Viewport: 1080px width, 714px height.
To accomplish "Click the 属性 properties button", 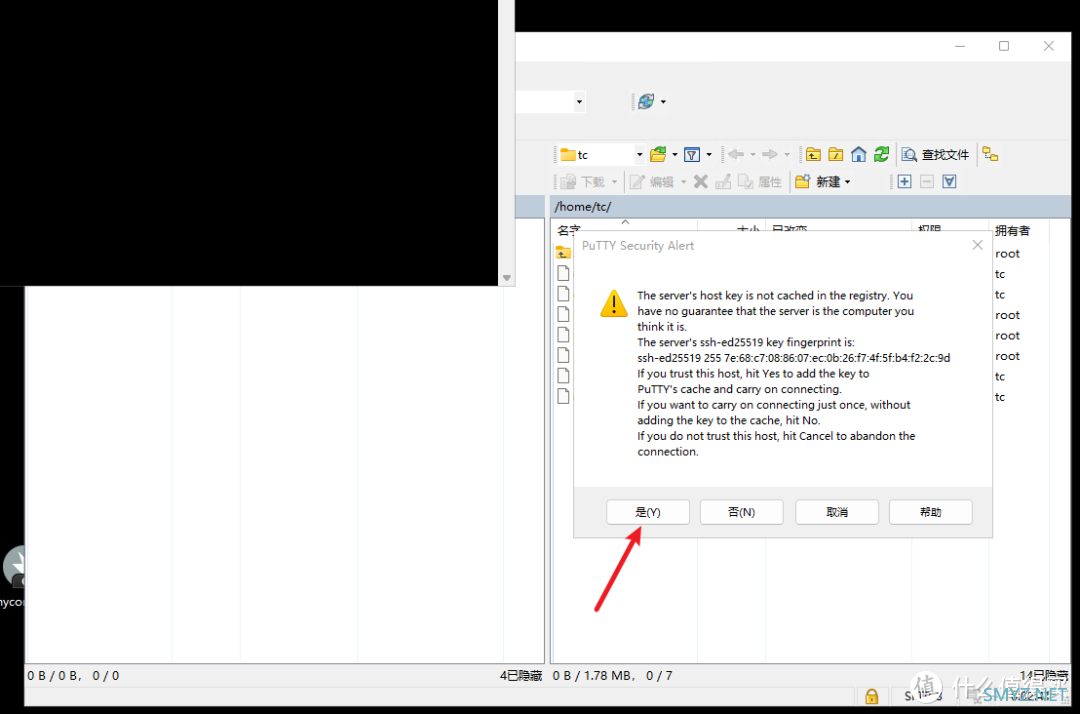I will [760, 182].
